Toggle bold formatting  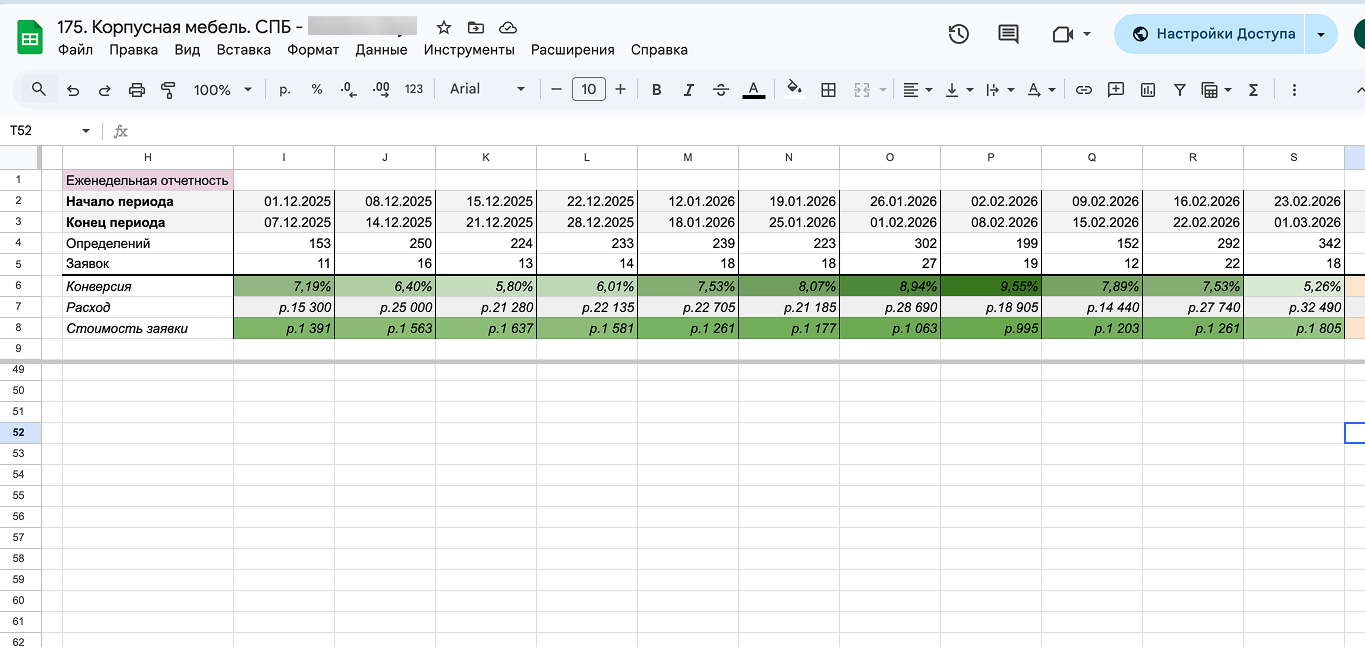tap(657, 90)
